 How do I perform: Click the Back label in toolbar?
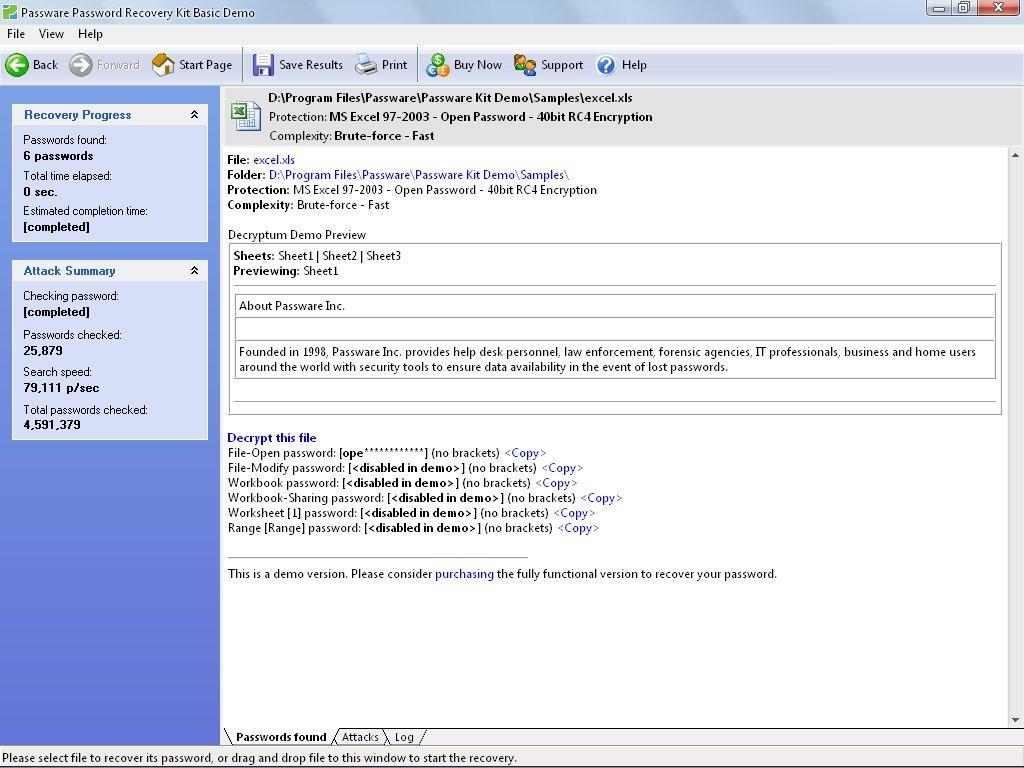[x=45, y=65]
